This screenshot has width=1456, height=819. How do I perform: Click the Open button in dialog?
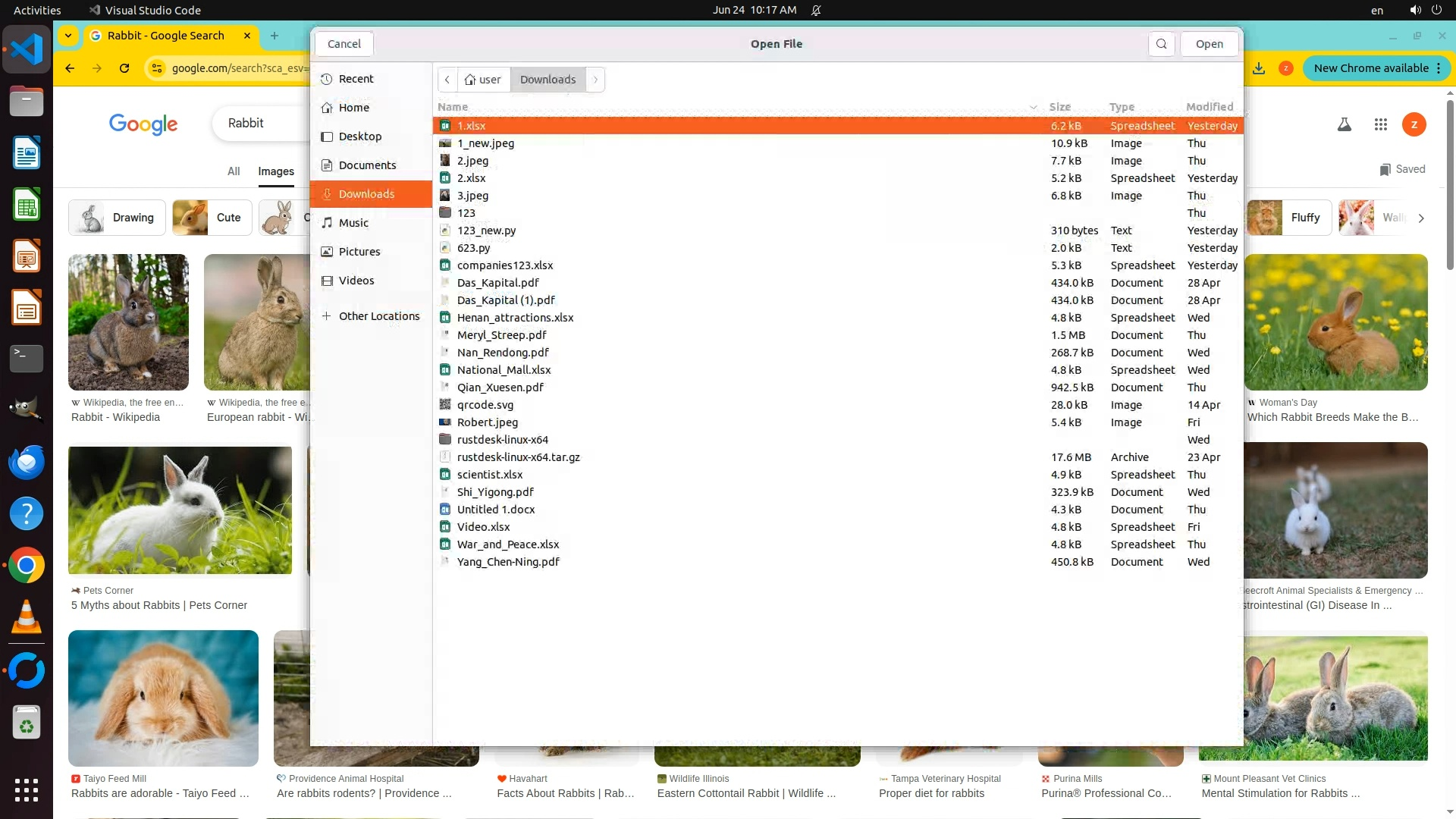1209,44
